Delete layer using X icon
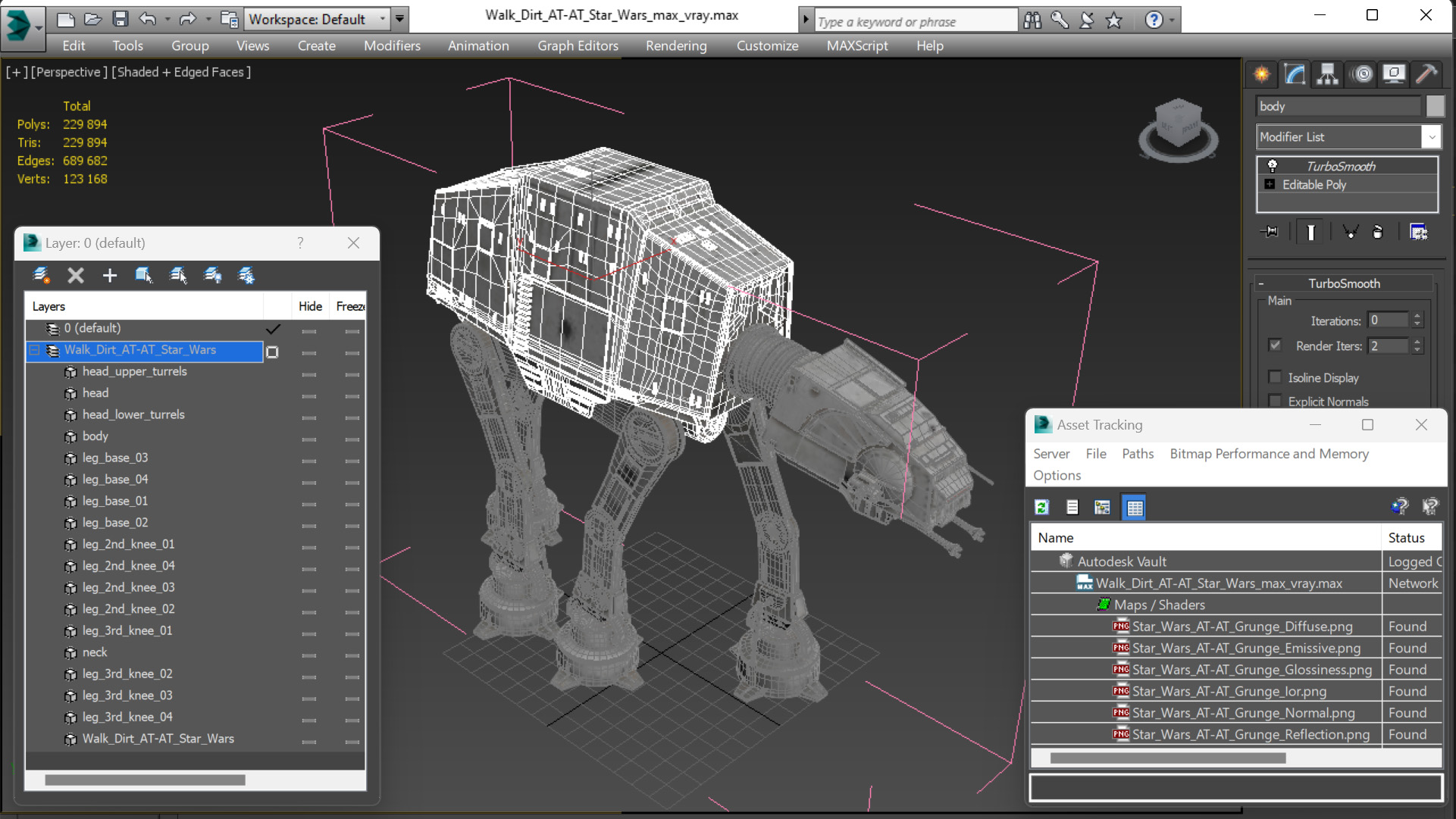Viewport: 1456px width, 819px height. pyautogui.click(x=76, y=275)
